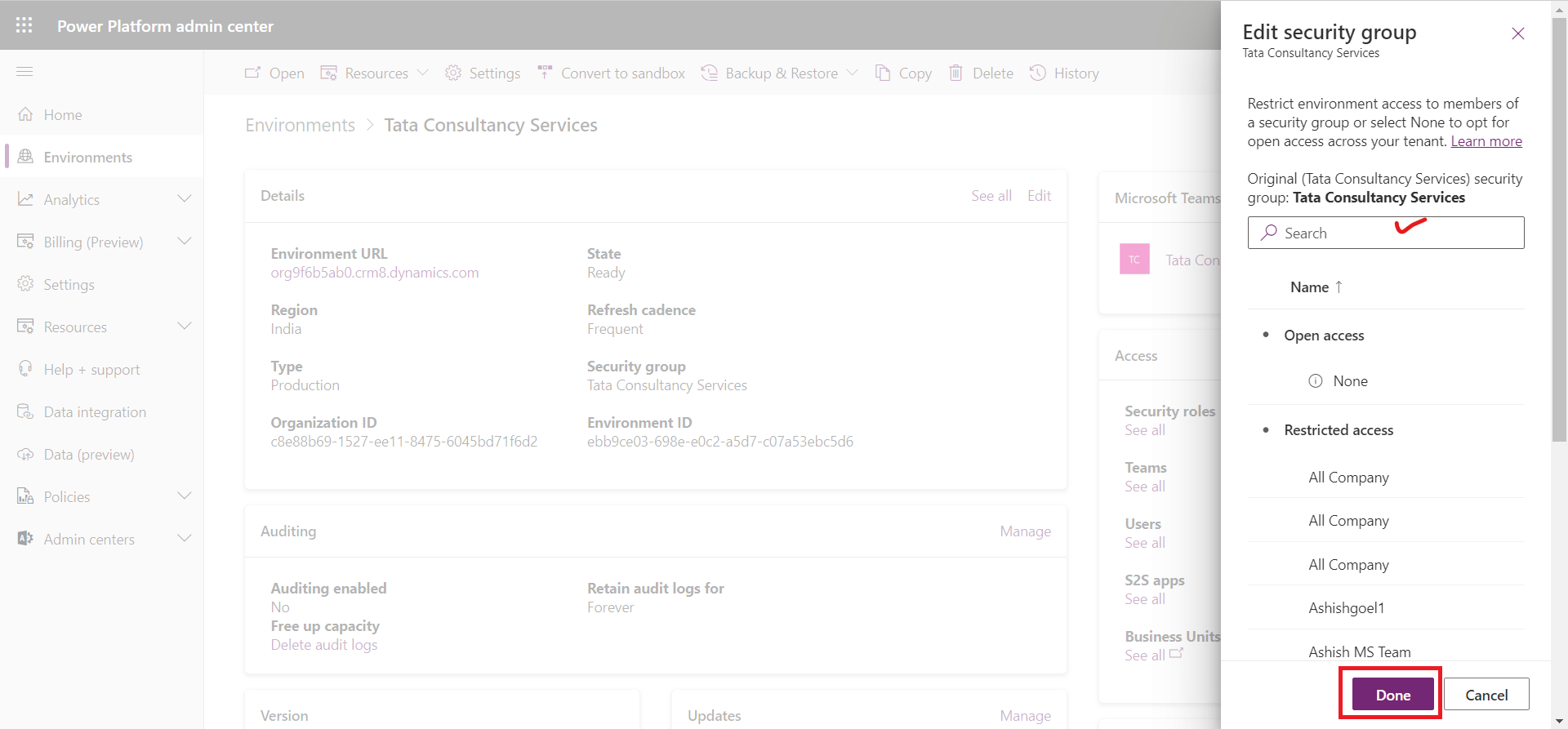Viewport: 1568px width, 729px height.
Task: Click the Data integration sidebar icon
Action: pyautogui.click(x=26, y=411)
